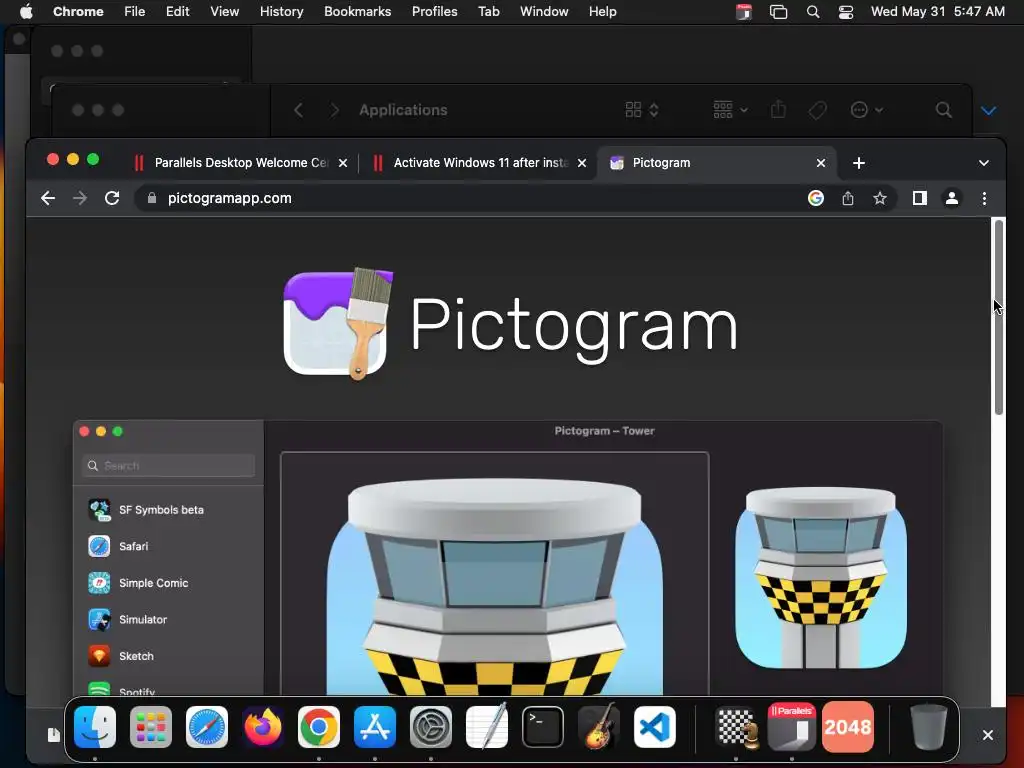Open Chrome's three-dot menu

(x=984, y=198)
